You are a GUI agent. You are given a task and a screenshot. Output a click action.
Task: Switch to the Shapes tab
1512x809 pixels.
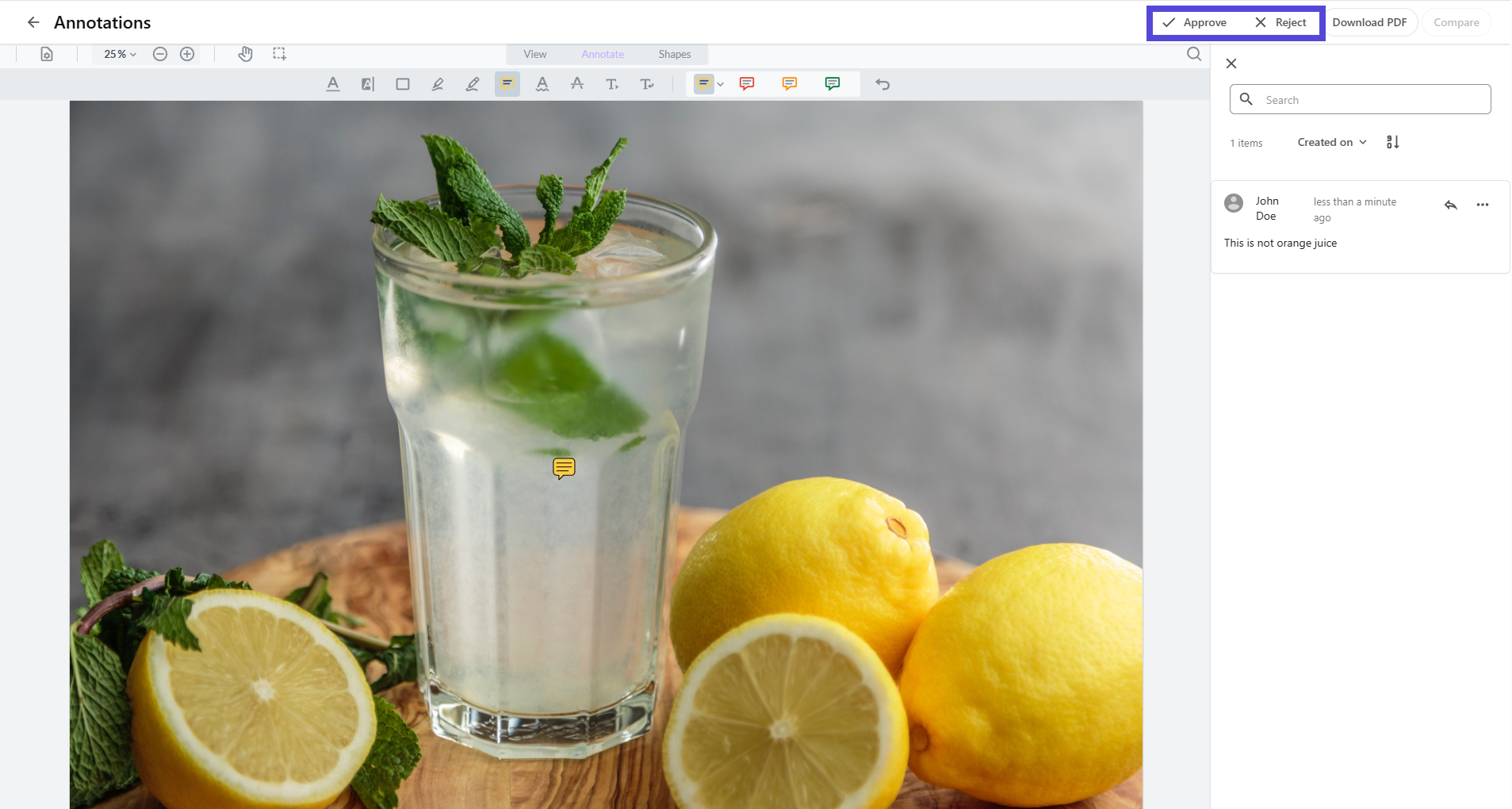coord(675,54)
